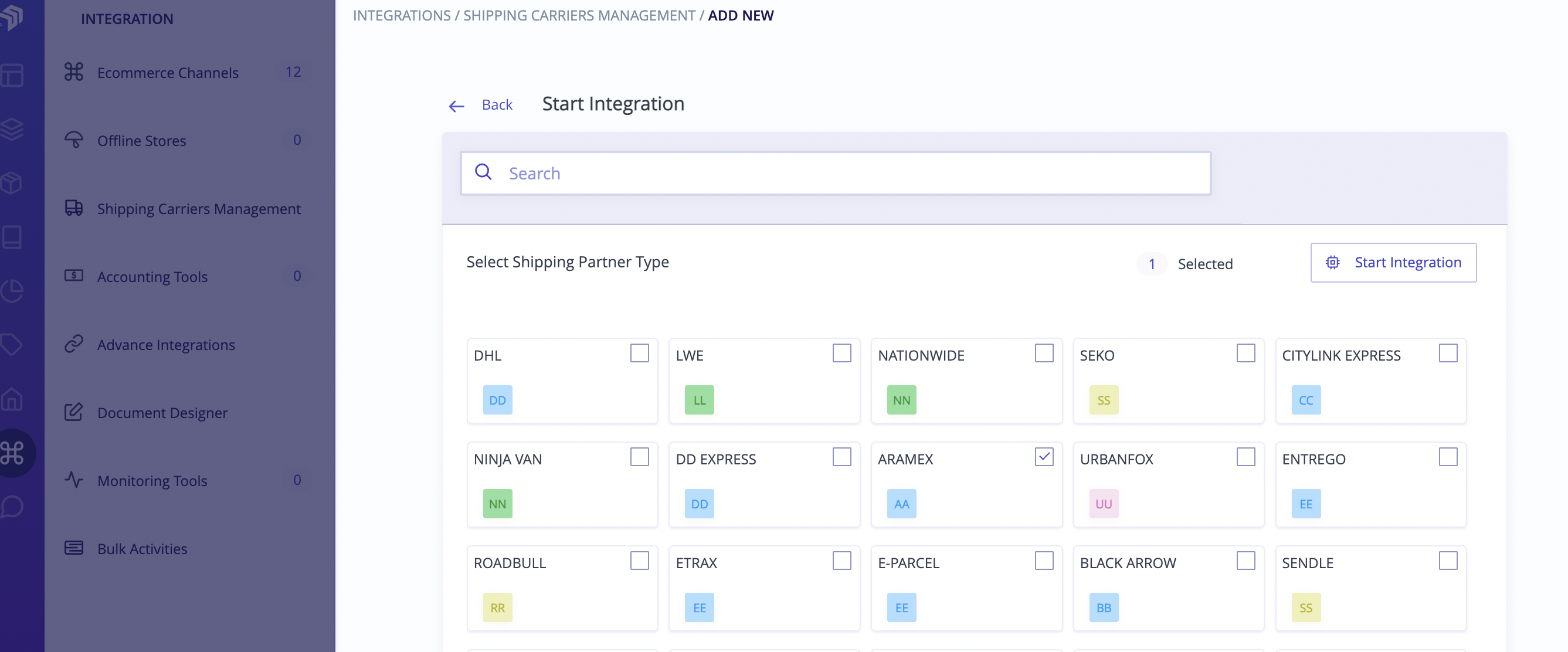Open the chat bubble icon in left rail
This screenshot has height=652, width=1568.
pyautogui.click(x=12, y=507)
